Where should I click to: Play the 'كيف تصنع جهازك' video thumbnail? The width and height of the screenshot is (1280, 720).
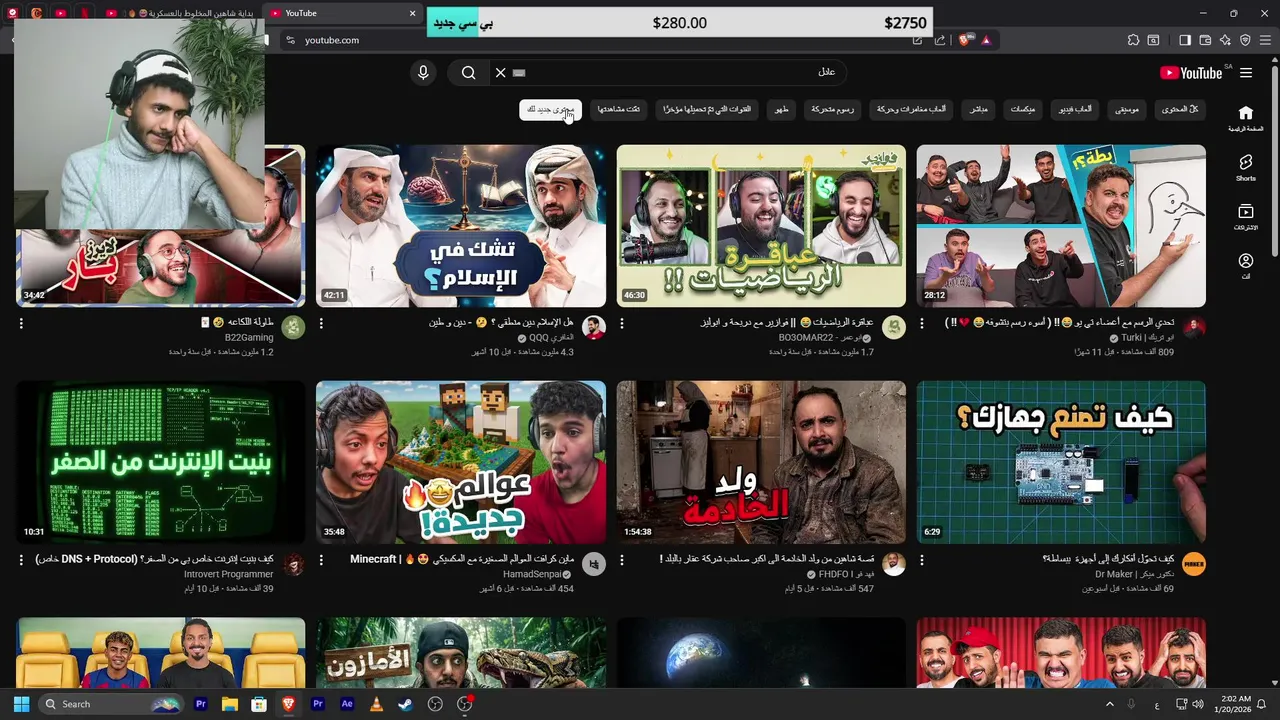pos(1061,462)
